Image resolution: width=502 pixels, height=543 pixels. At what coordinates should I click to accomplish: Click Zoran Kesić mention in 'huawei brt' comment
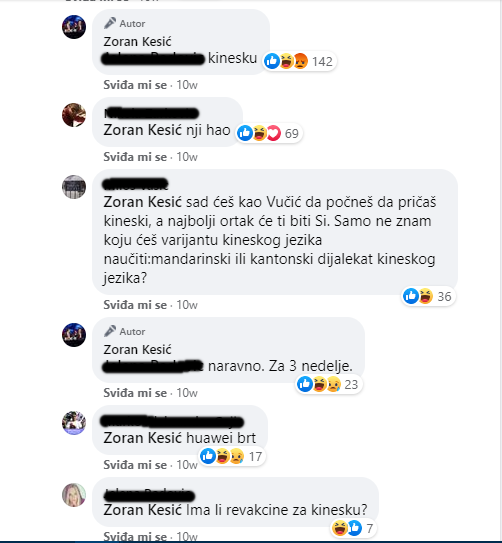click(x=143, y=438)
